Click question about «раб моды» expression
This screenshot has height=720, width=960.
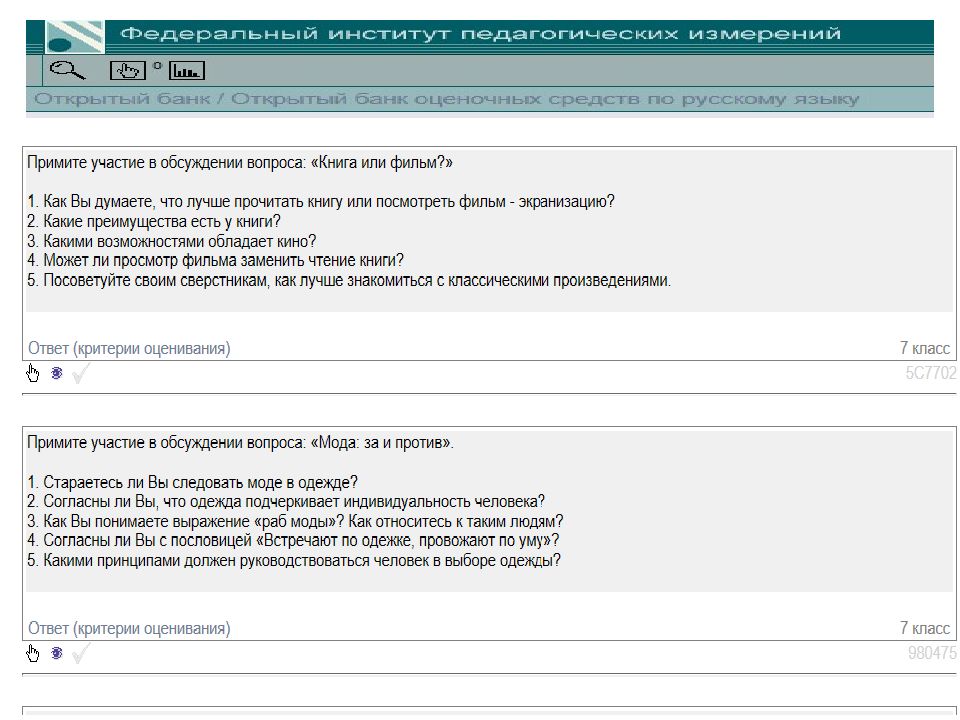pos(295,522)
